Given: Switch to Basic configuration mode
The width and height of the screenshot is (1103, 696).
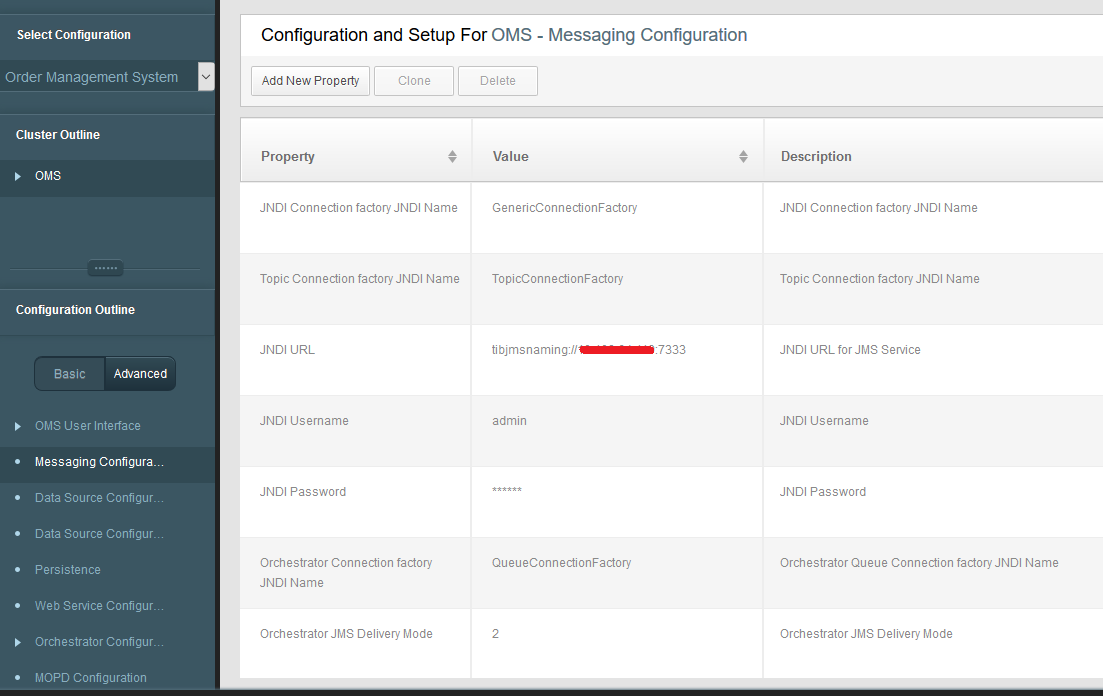Looking at the screenshot, I should [x=70, y=374].
